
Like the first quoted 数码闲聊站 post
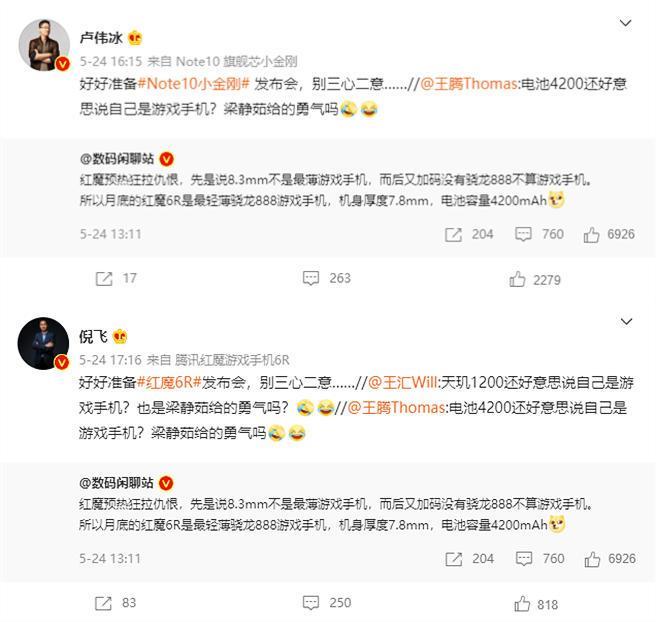click(591, 235)
